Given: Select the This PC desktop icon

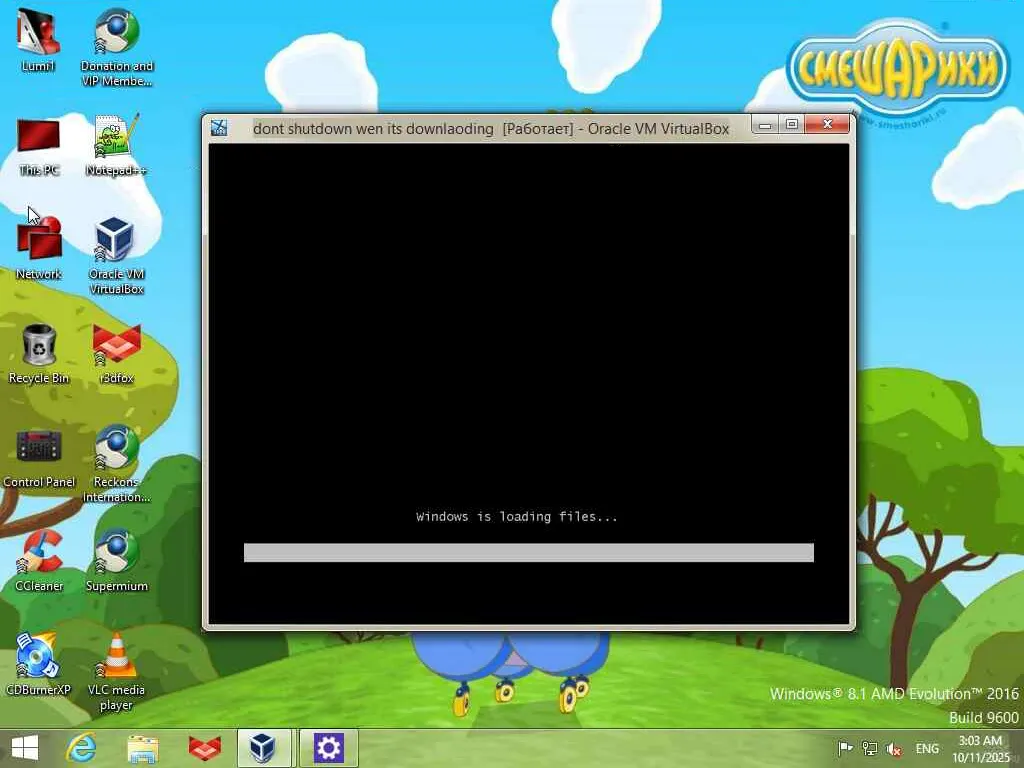Looking at the screenshot, I should 38,146.
